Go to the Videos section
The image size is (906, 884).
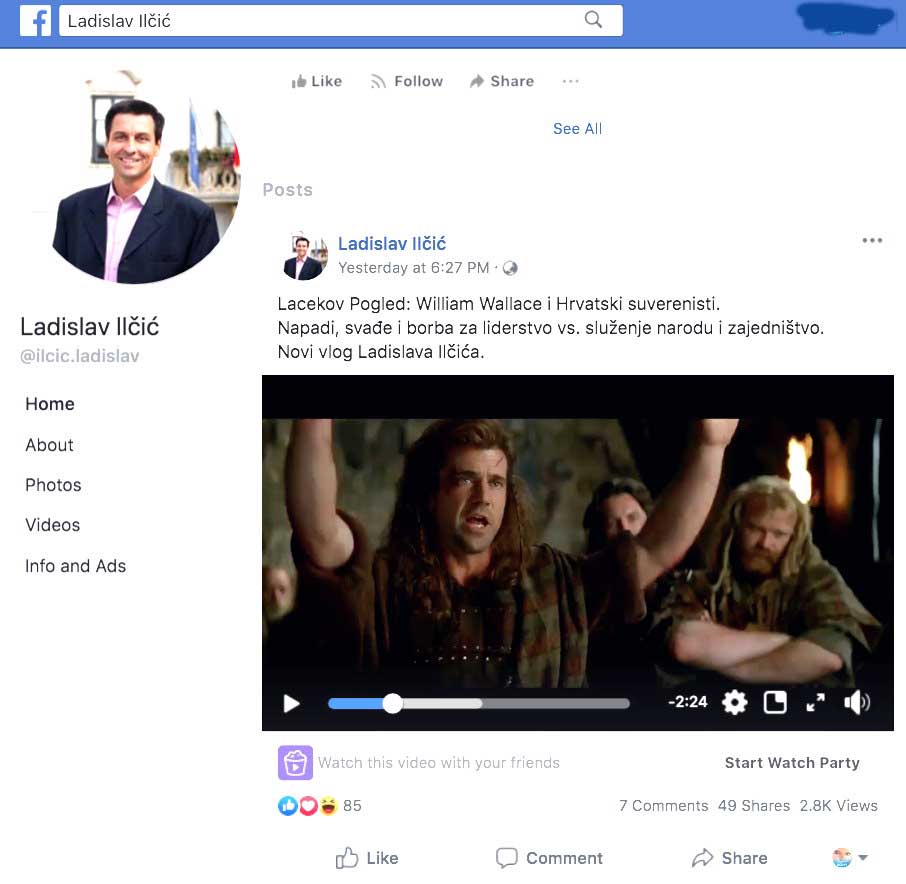coord(52,525)
